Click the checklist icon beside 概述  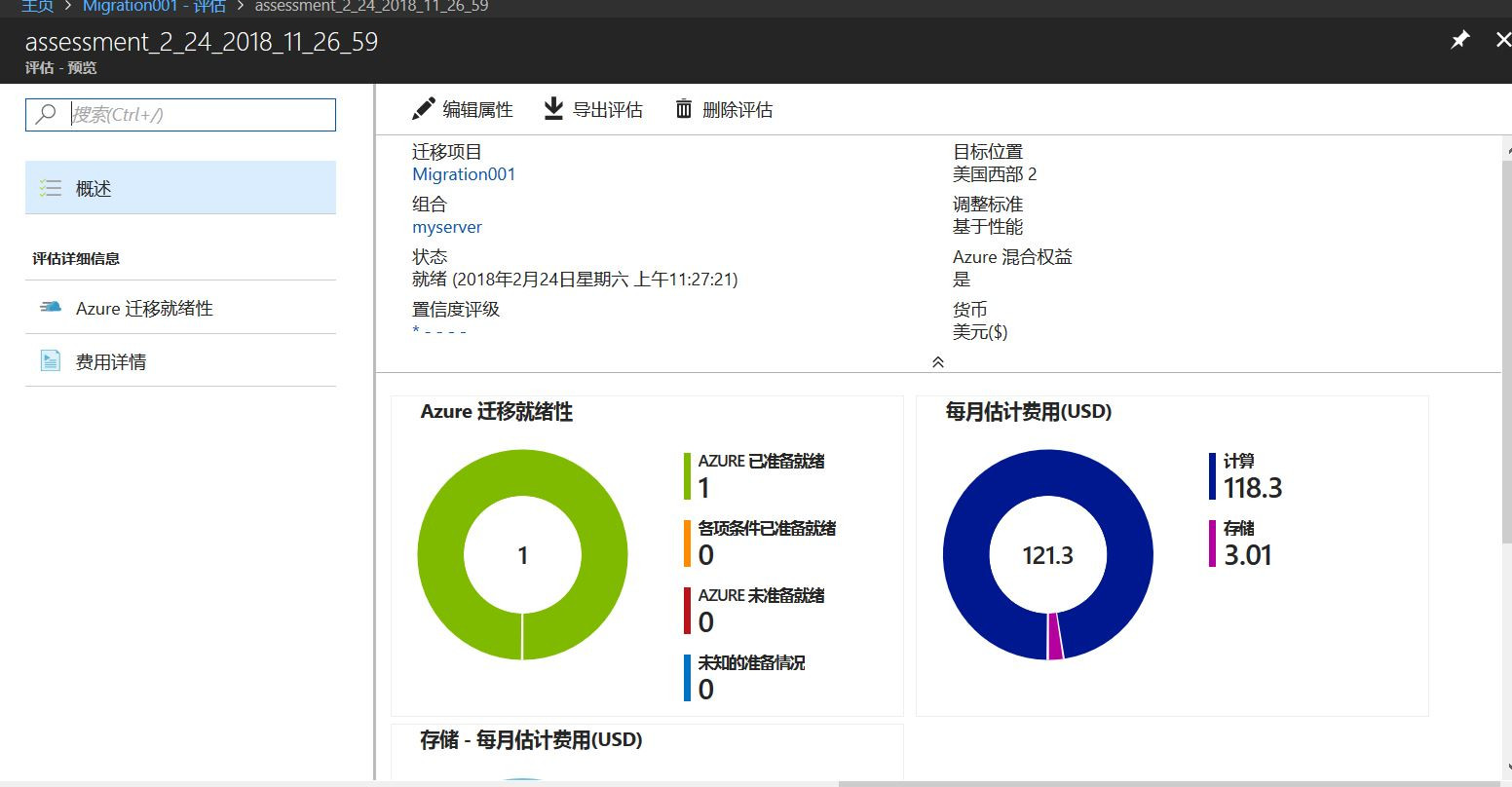(50, 188)
